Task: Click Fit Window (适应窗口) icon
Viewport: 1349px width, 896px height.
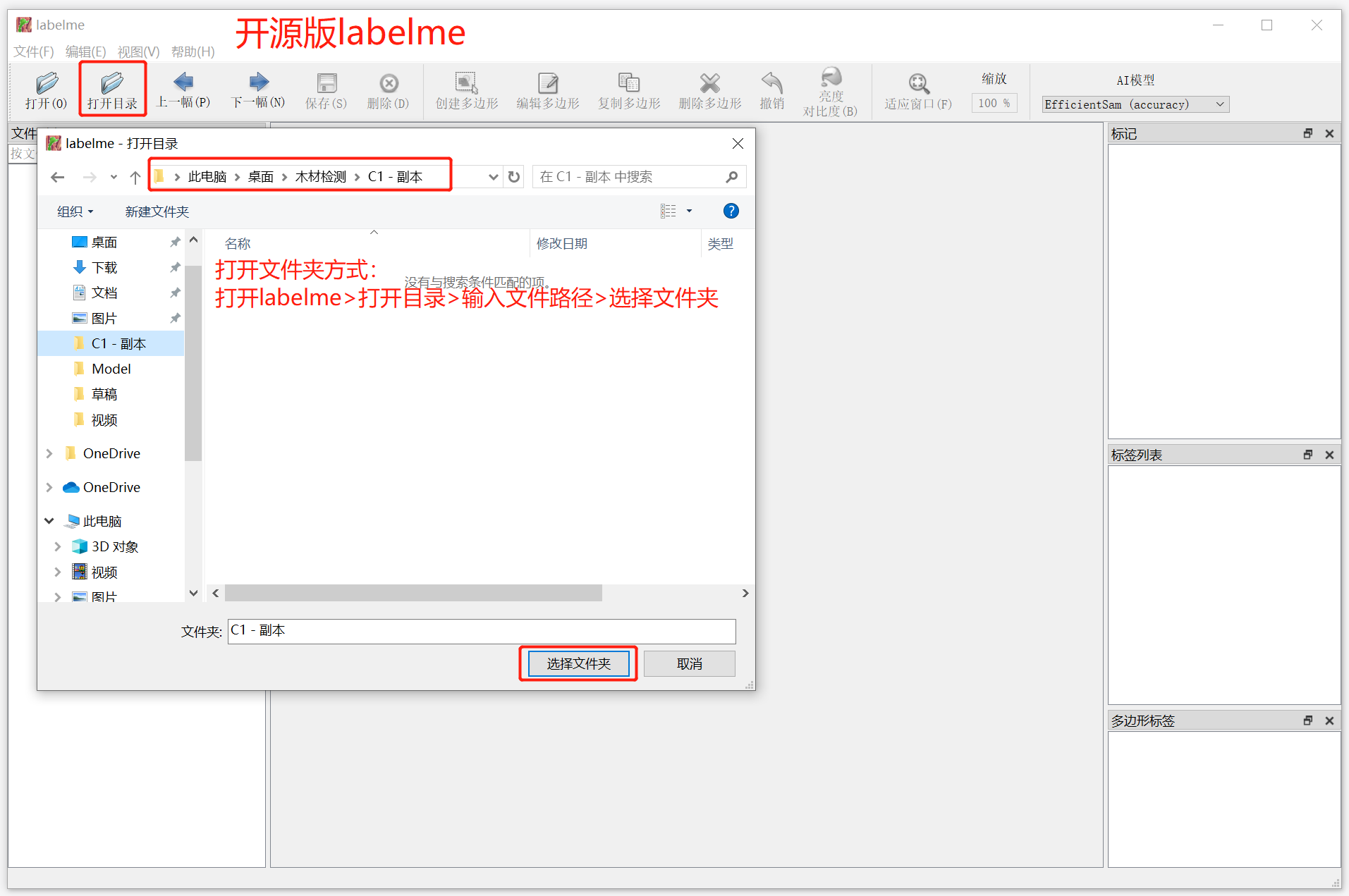Action: tap(918, 91)
